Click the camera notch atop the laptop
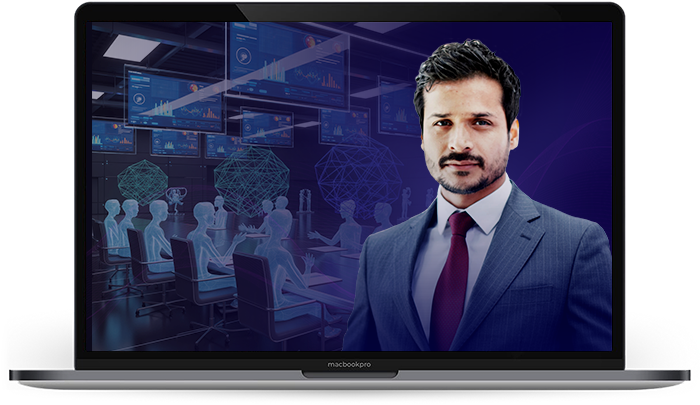The width and height of the screenshot is (700, 405). pos(350,12)
